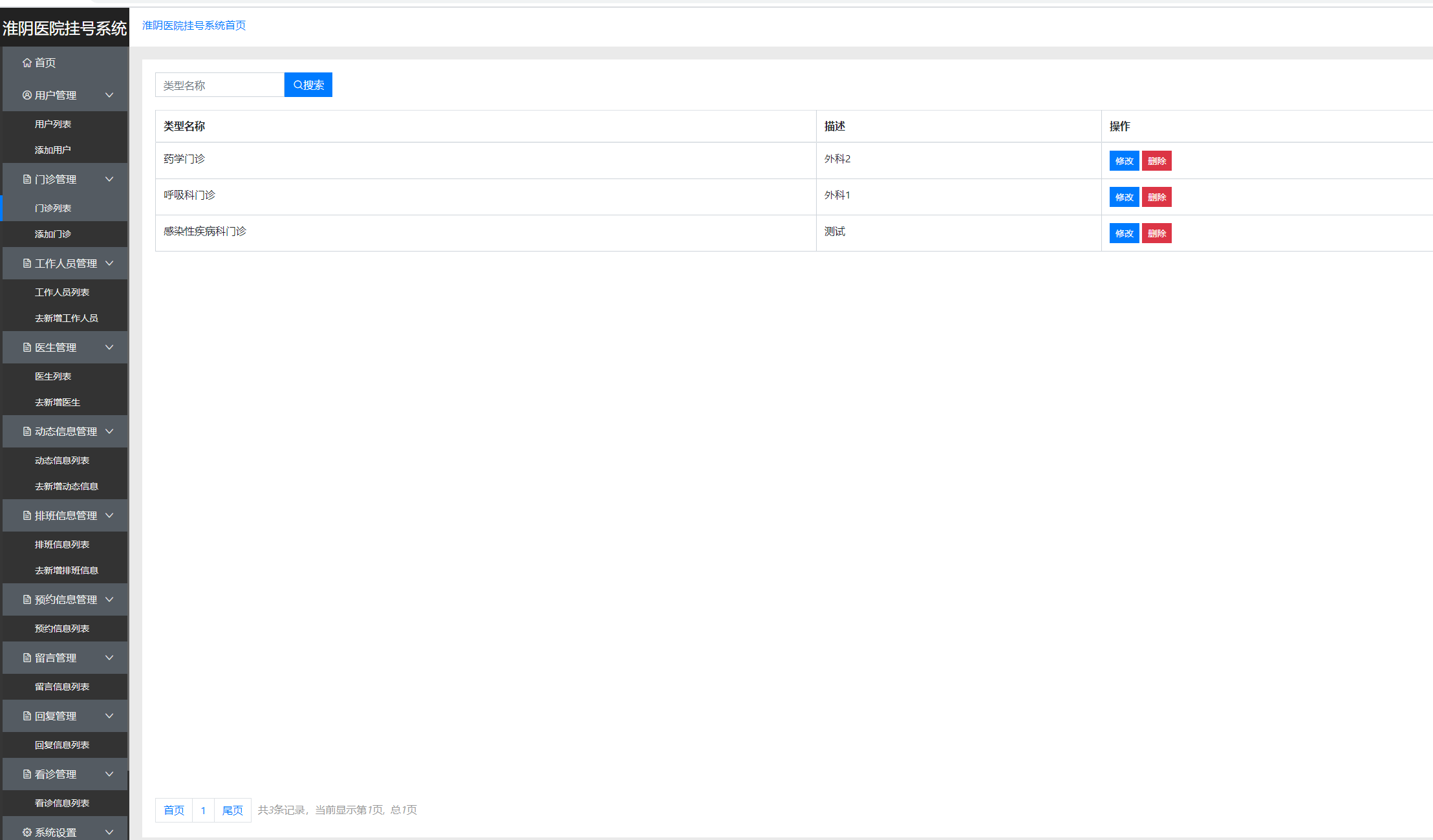Click the 淮阴医院挂号系统首页 breadcrumb link
This screenshot has height=840, width=1433.
(194, 25)
